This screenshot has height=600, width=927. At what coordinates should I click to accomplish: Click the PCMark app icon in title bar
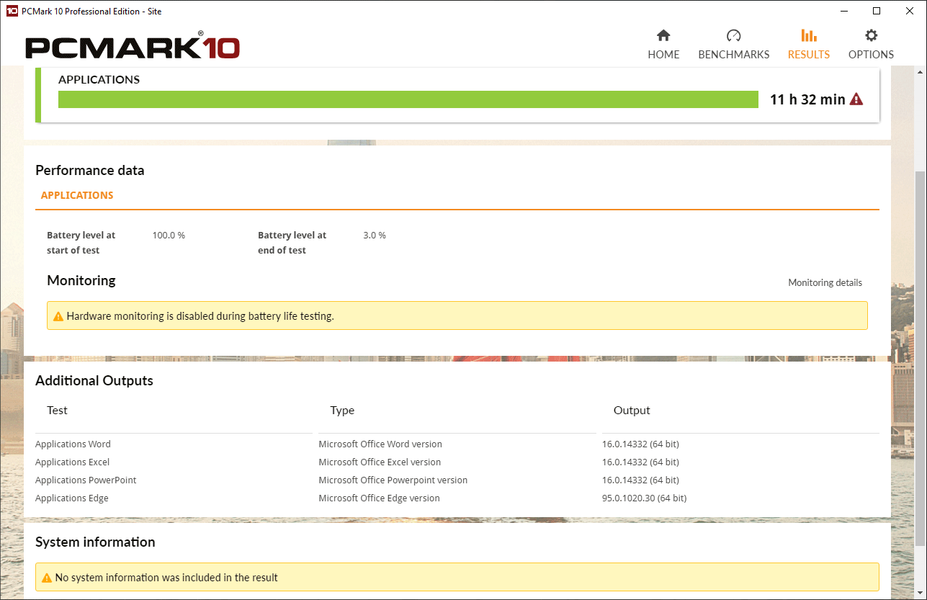click(12, 11)
